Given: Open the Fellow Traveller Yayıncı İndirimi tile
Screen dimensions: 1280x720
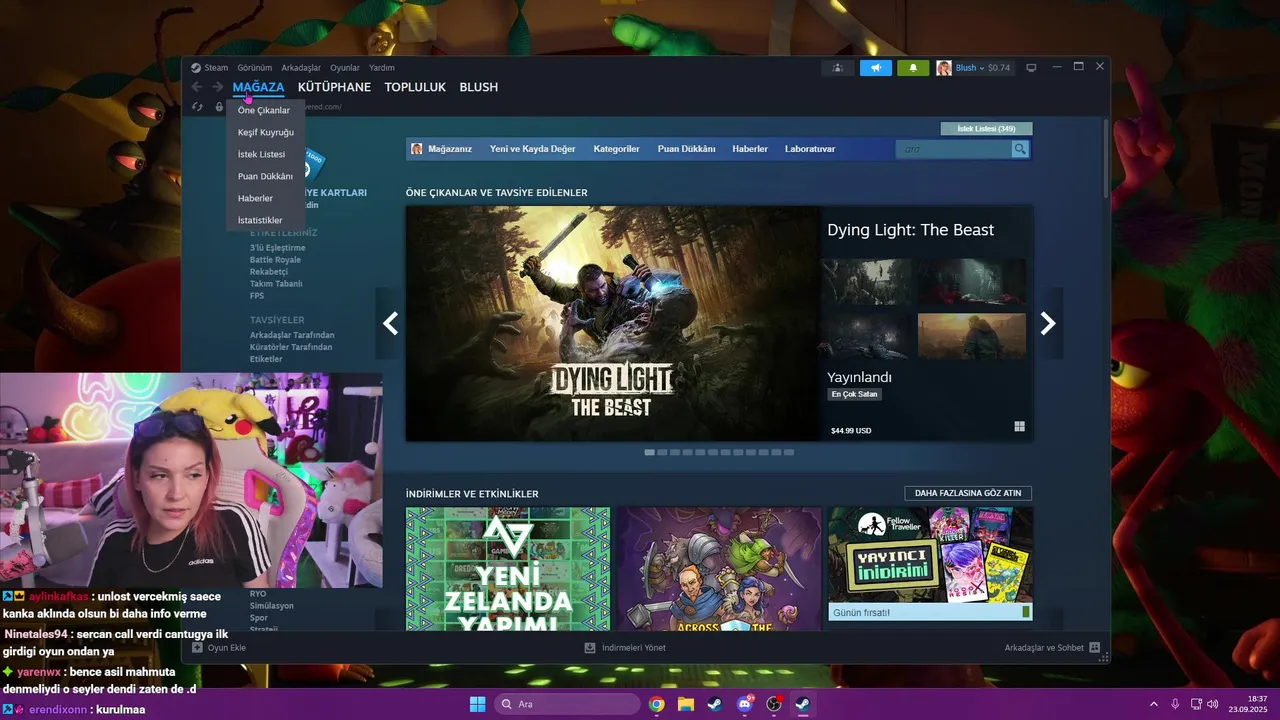Looking at the screenshot, I should pos(930,564).
